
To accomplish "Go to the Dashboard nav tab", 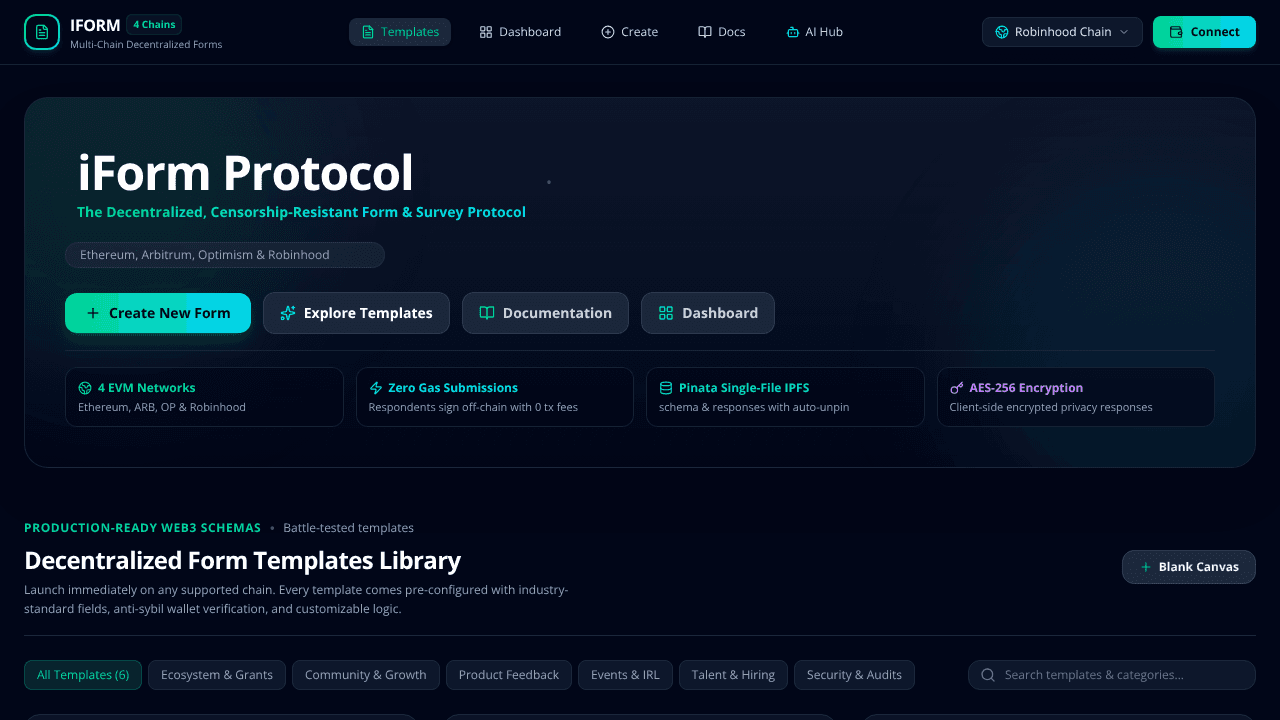I will click(520, 32).
